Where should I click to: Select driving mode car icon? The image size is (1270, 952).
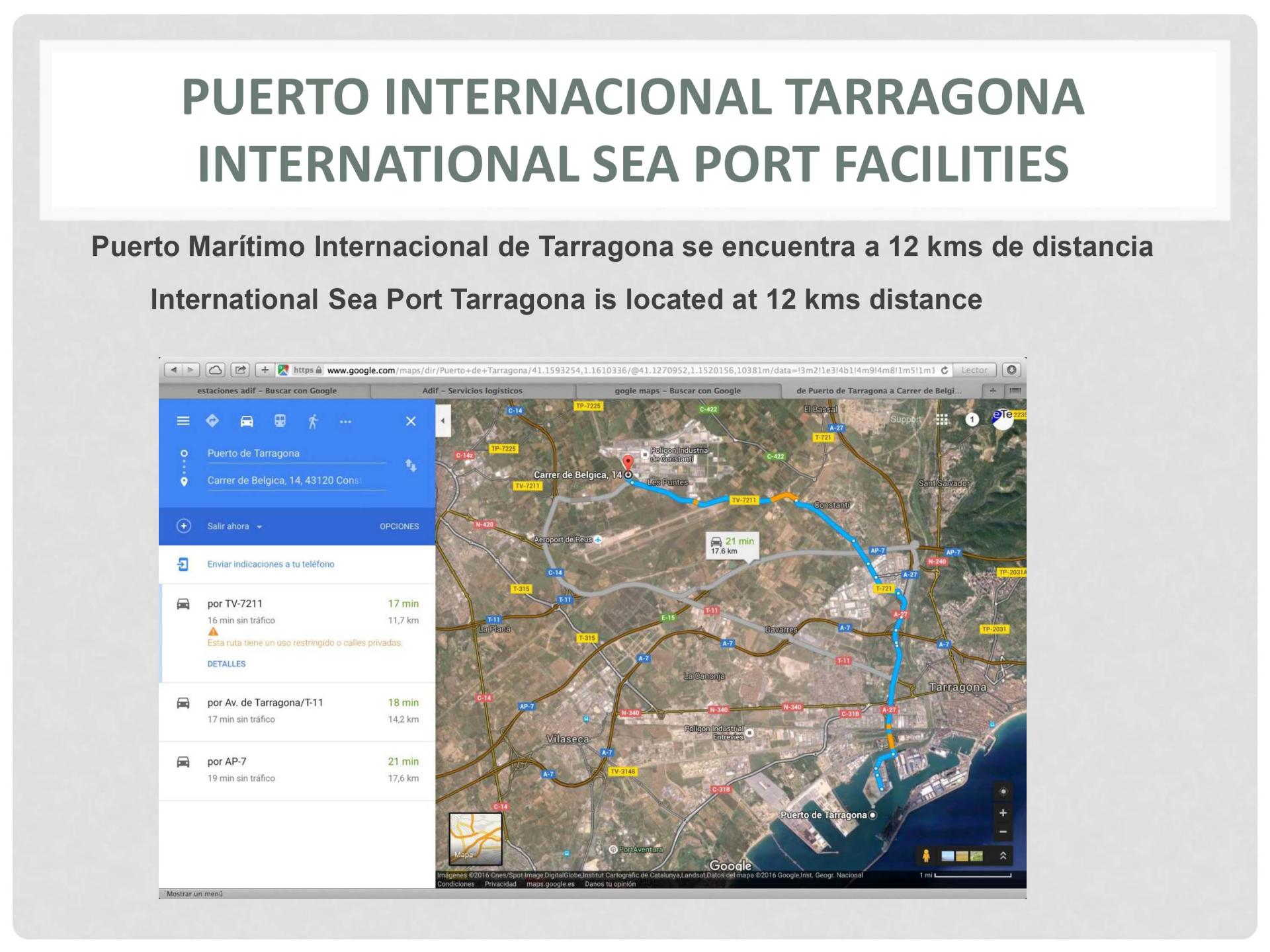tap(247, 421)
